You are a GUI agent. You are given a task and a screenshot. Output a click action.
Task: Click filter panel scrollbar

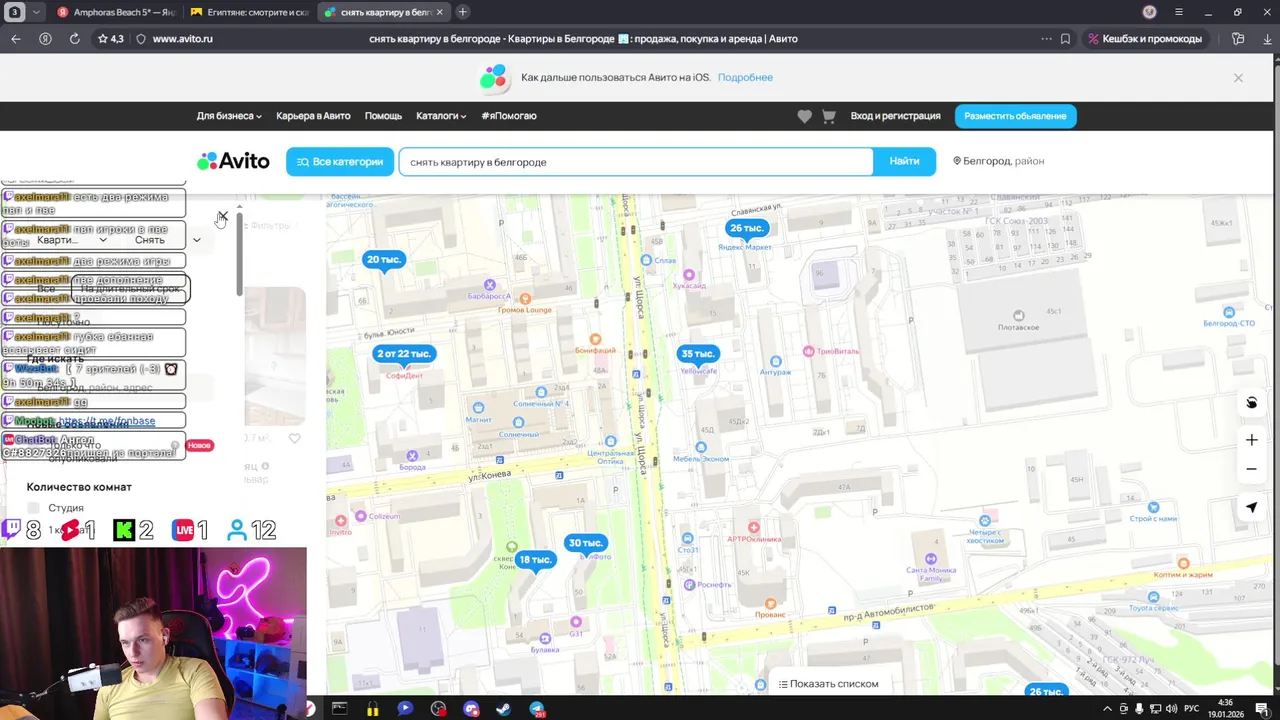[x=239, y=252]
